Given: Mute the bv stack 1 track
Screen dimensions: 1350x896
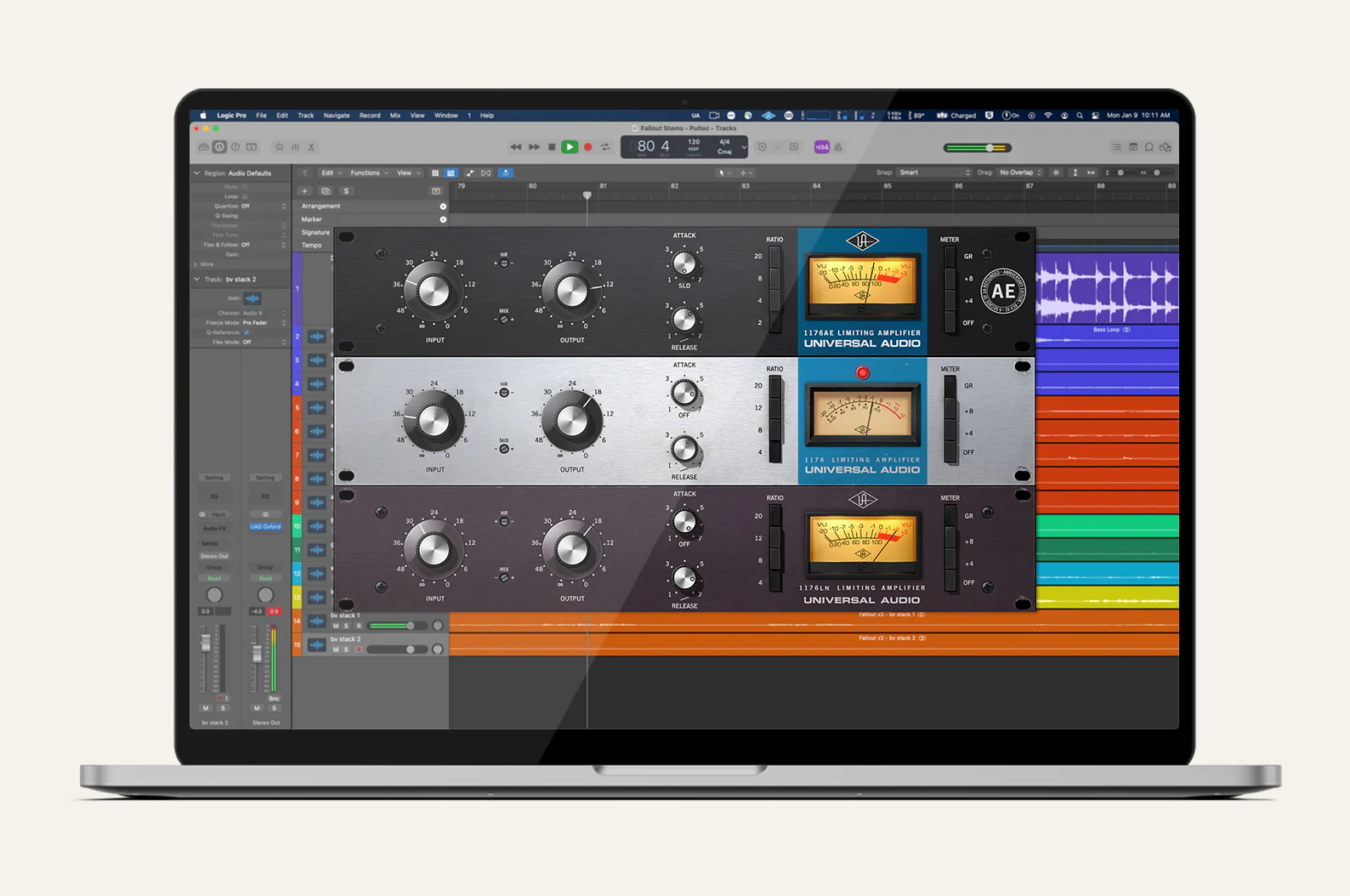Looking at the screenshot, I should [336, 626].
